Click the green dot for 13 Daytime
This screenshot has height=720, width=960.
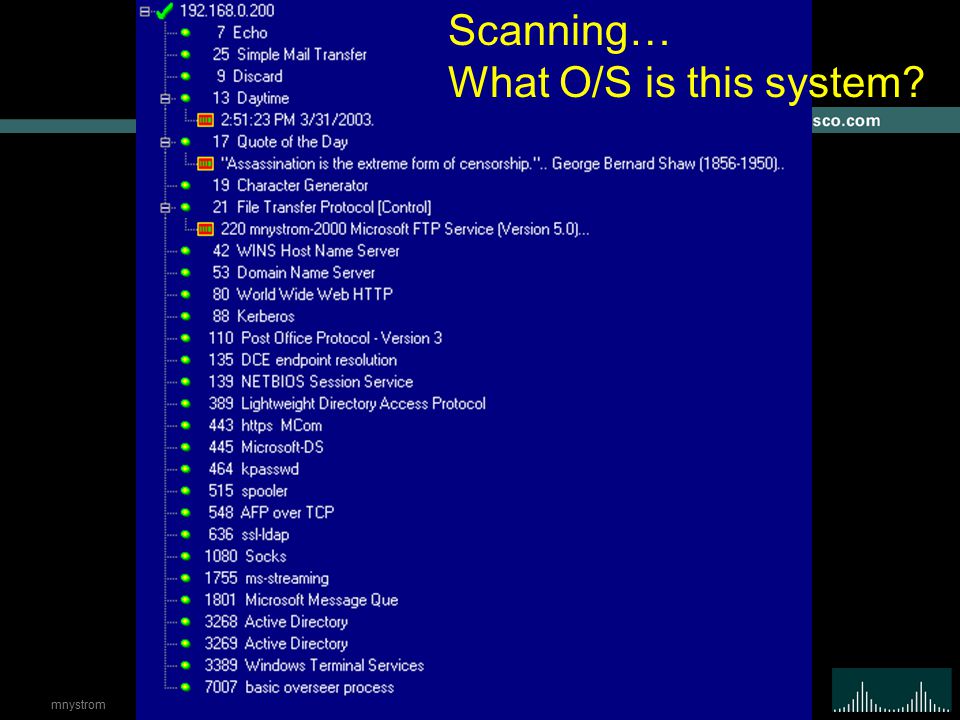click(x=186, y=99)
